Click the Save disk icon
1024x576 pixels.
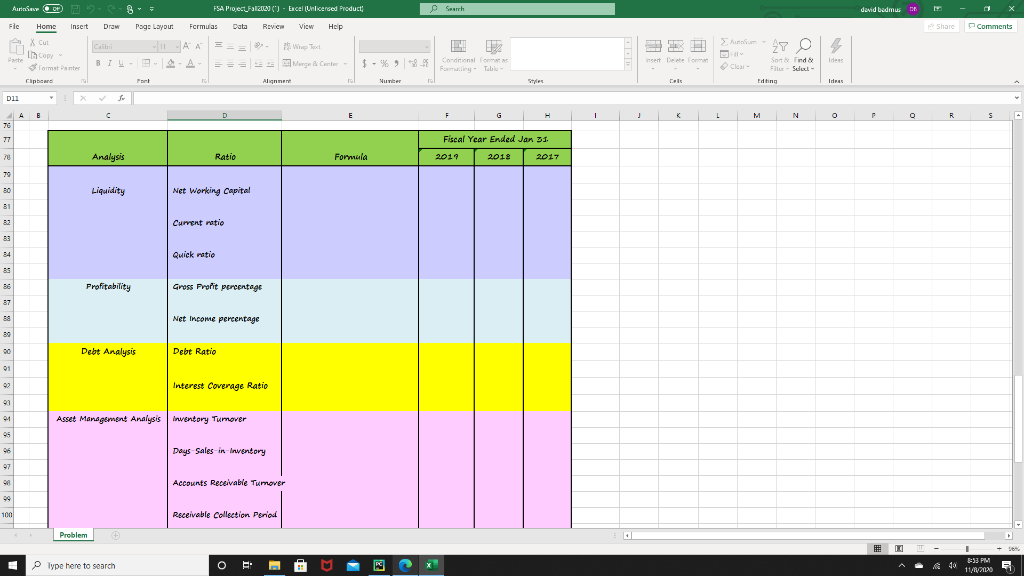tap(76, 8)
